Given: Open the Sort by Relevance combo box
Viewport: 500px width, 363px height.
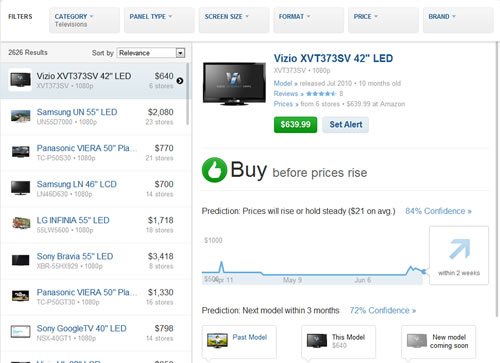Looking at the screenshot, I should pos(151,53).
